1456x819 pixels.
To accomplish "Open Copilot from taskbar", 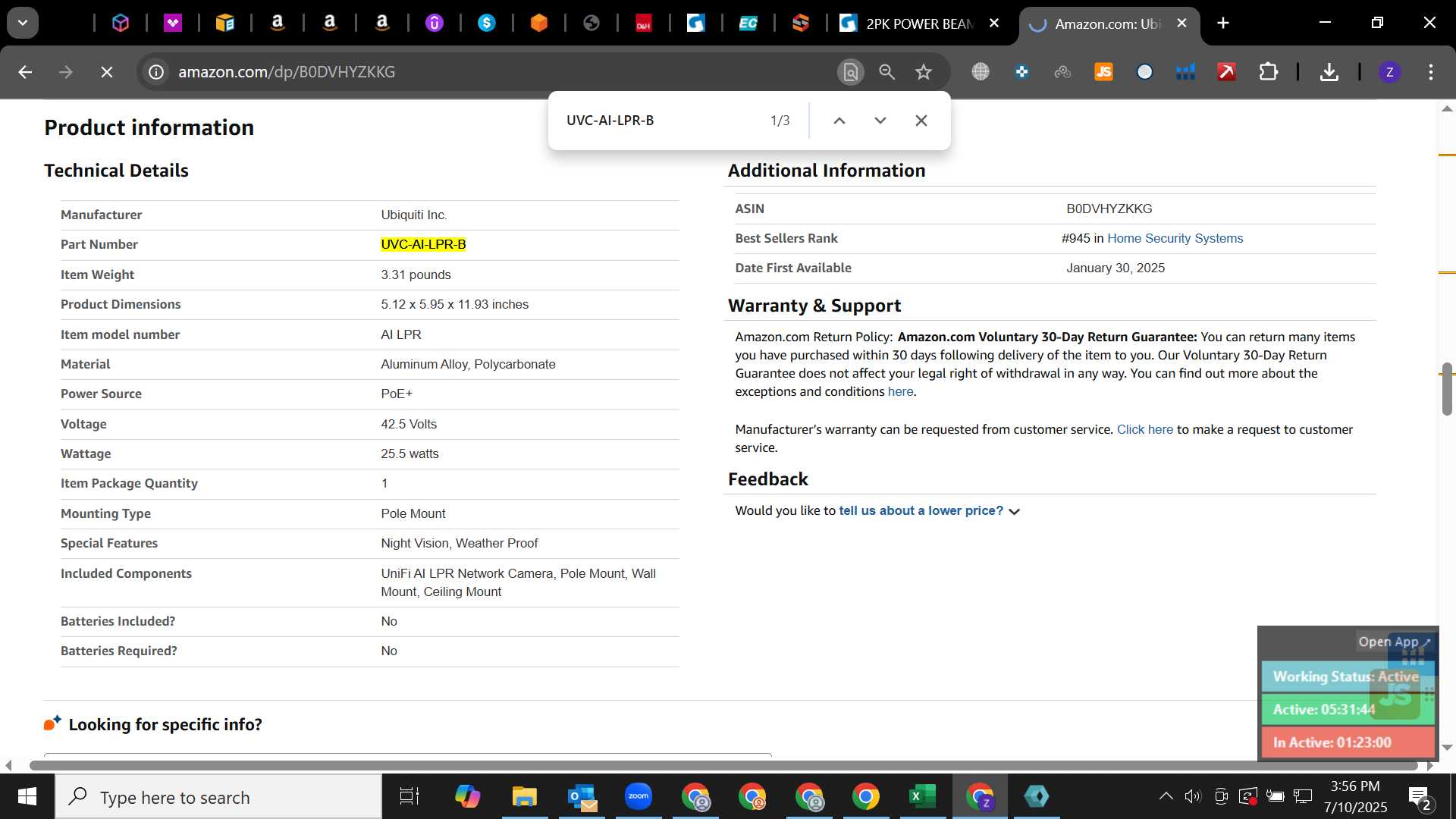I will (x=467, y=797).
